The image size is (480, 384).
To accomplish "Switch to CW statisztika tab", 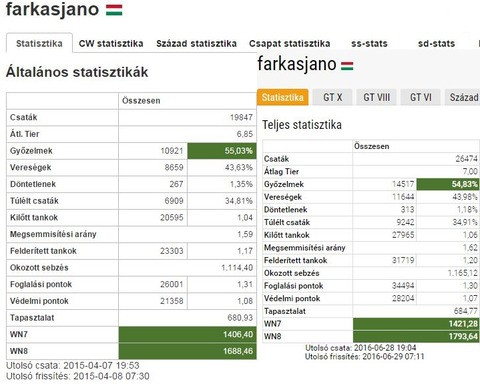I will (111, 43).
